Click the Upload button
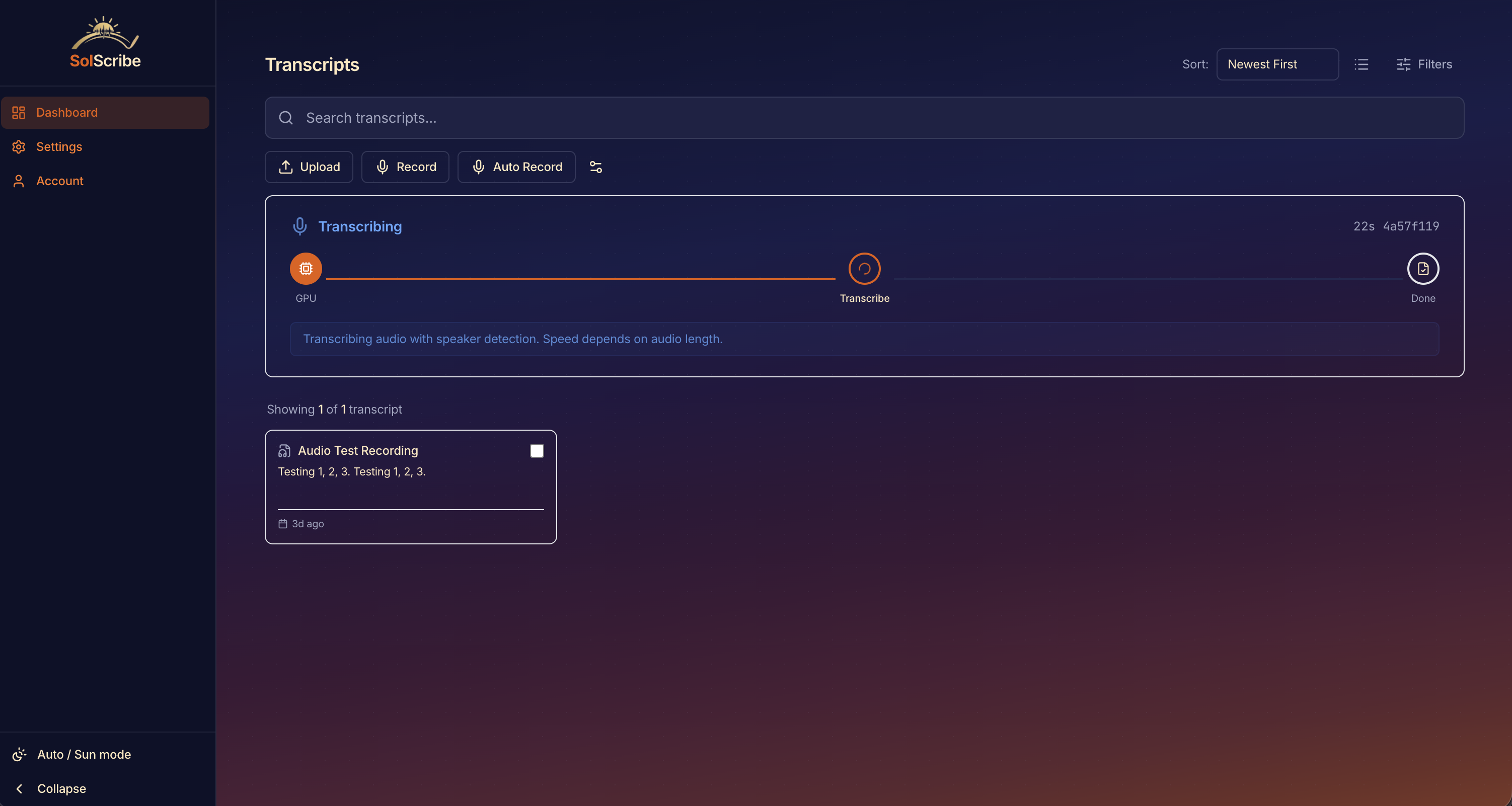The image size is (1512, 806). tap(309, 167)
